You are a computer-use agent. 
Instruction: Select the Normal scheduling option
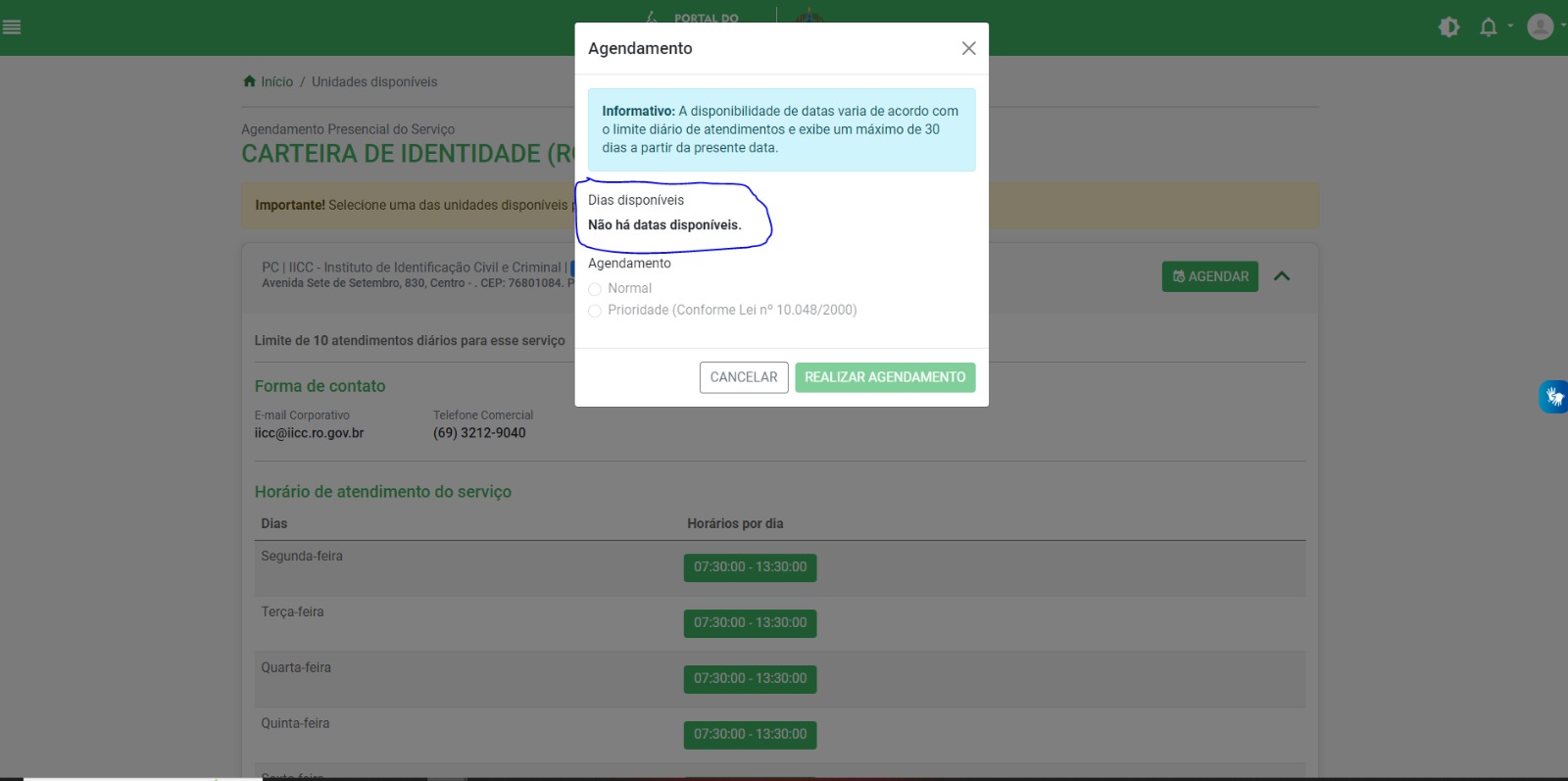(x=595, y=289)
